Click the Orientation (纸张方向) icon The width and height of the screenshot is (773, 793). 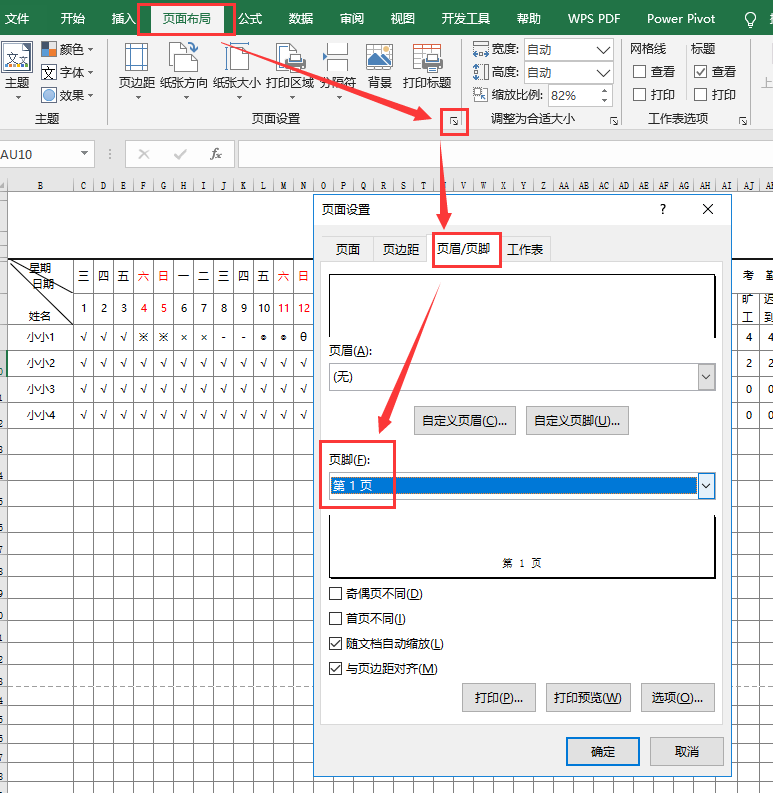click(x=184, y=57)
